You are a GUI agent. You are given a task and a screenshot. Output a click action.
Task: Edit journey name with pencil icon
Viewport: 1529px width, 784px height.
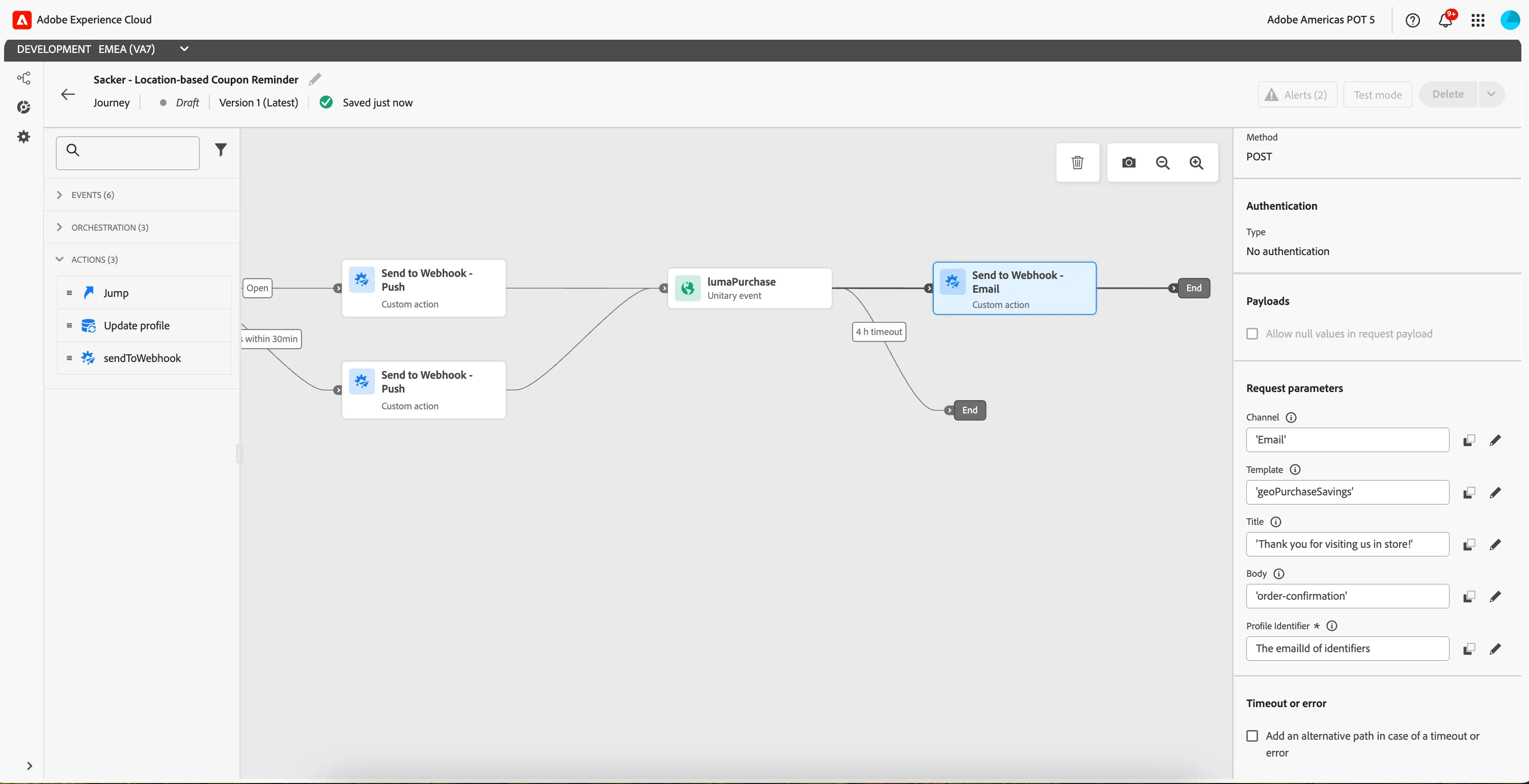(x=315, y=79)
